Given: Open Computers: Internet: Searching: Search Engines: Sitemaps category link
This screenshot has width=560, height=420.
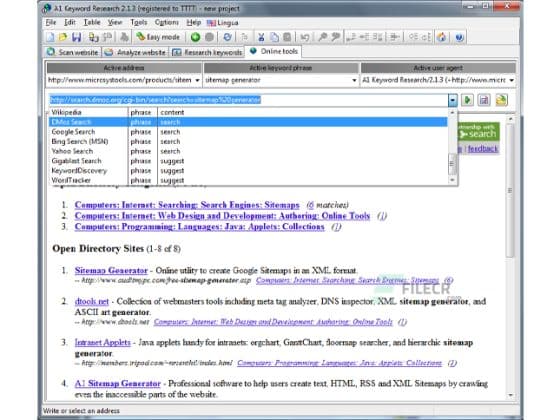Looking at the screenshot, I should pos(187,205).
